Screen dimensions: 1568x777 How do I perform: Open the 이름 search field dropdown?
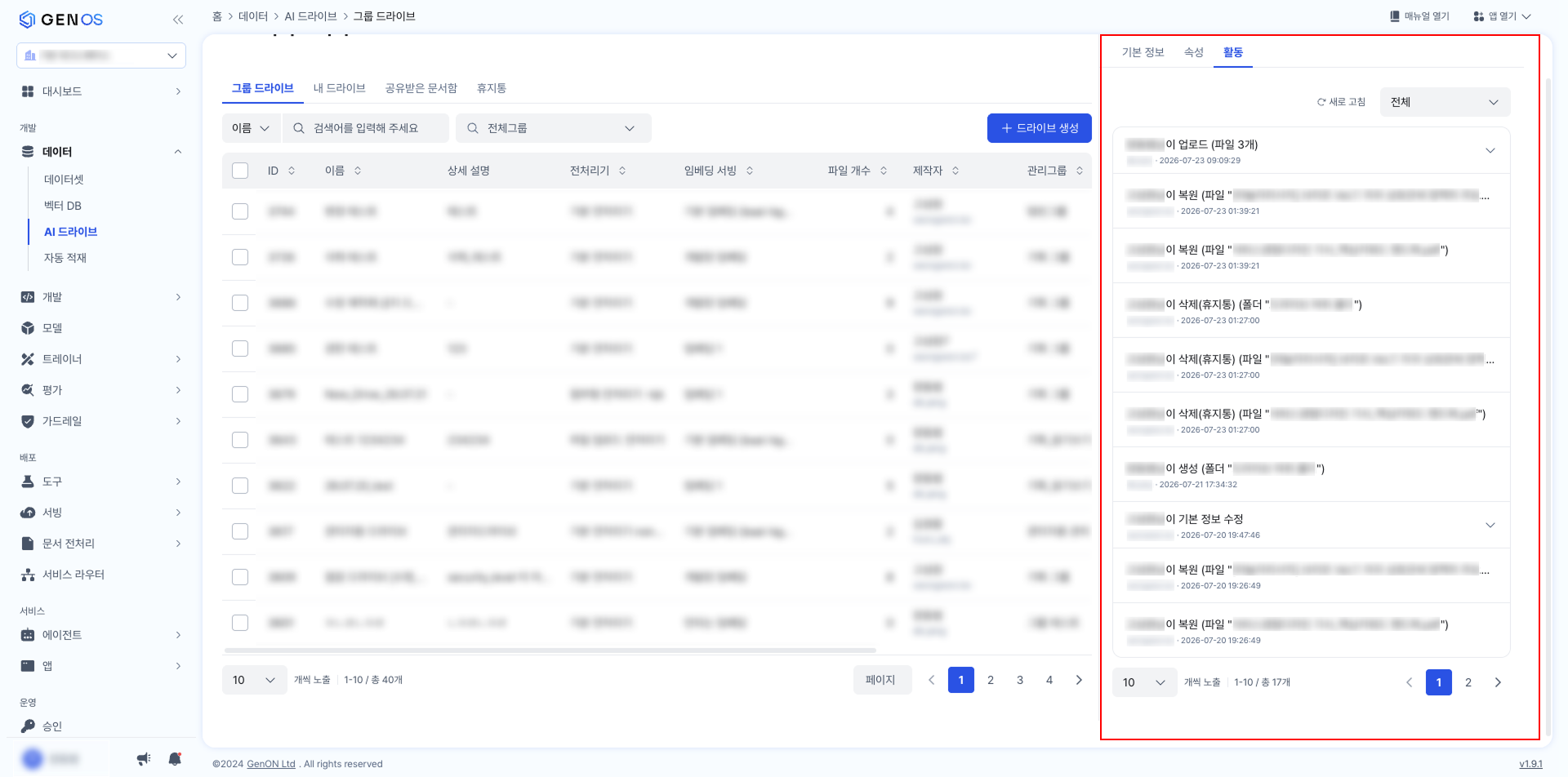pos(251,128)
